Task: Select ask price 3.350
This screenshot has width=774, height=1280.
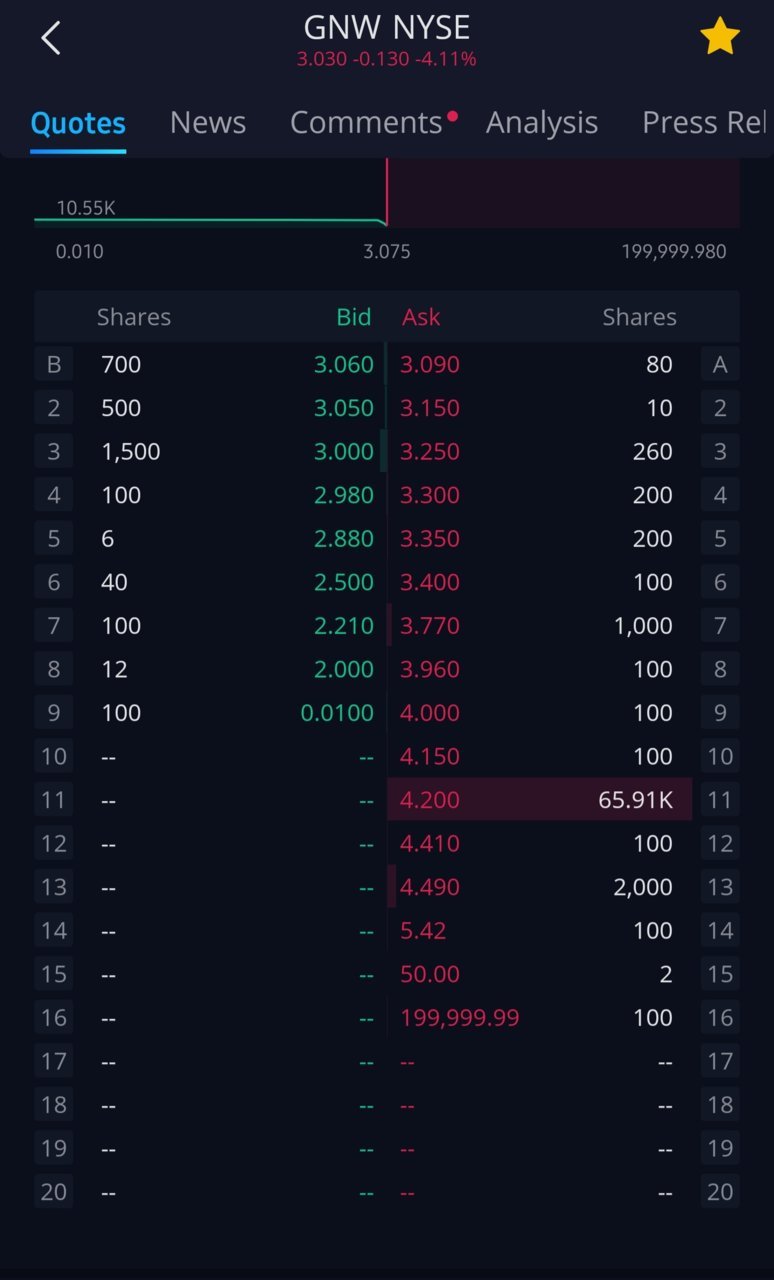Action: [430, 539]
